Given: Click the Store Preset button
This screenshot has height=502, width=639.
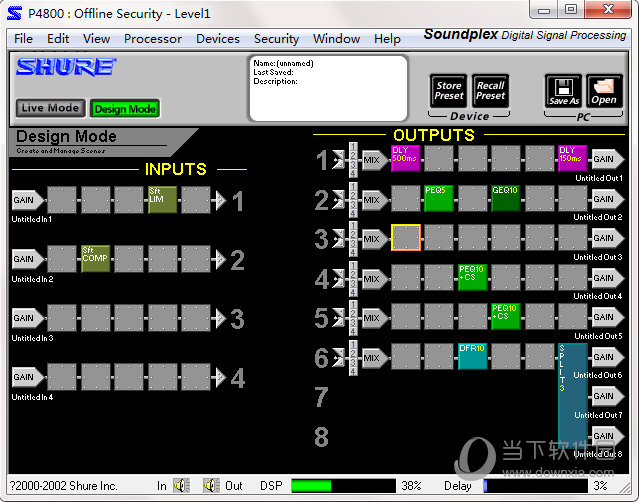Looking at the screenshot, I should [x=449, y=91].
